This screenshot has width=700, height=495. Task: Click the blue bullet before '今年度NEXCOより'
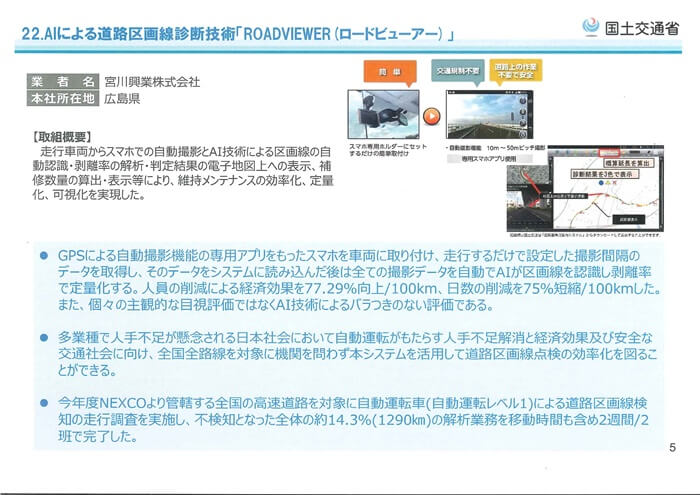pos(44,403)
